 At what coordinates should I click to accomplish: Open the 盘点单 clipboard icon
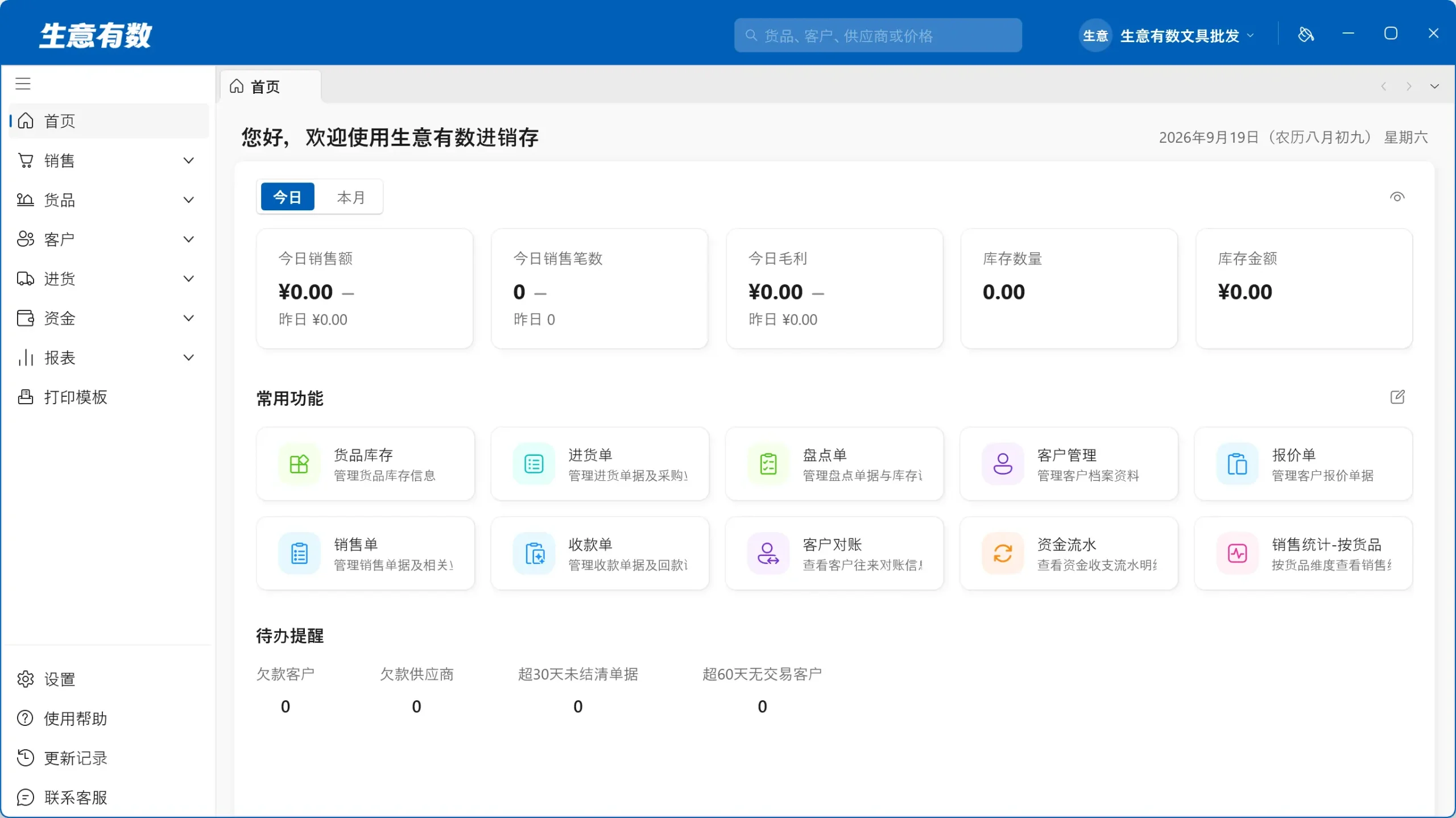768,464
